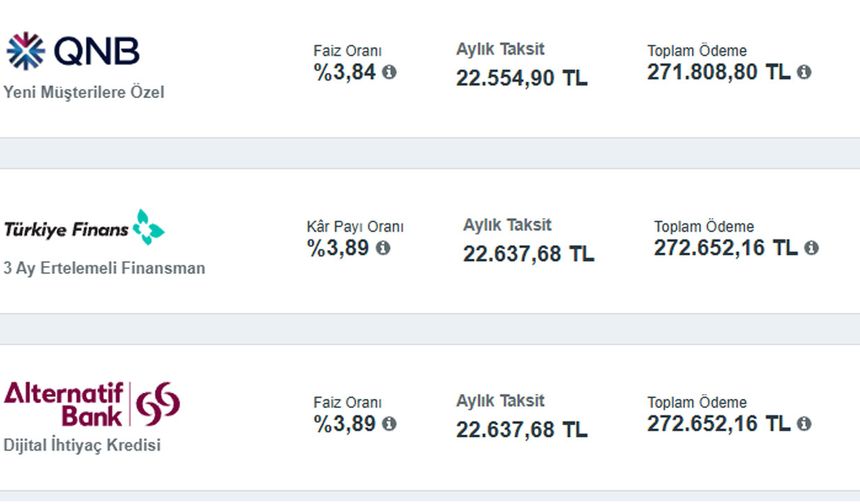Show info for QNB total 271.808,80 TL
Screen dimensions: 860x504
[x=804, y=72]
